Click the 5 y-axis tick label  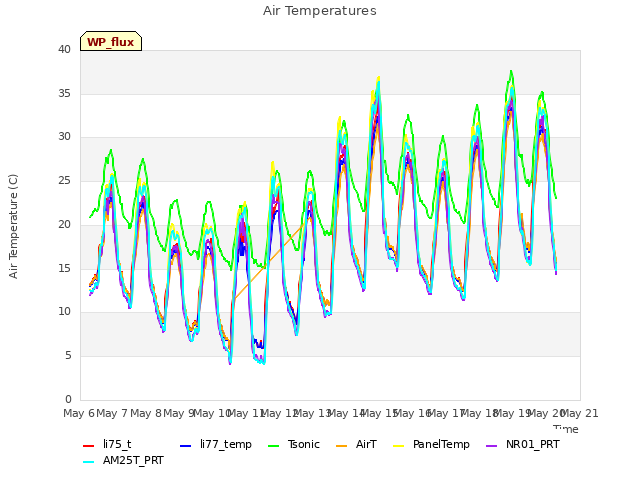point(68,356)
